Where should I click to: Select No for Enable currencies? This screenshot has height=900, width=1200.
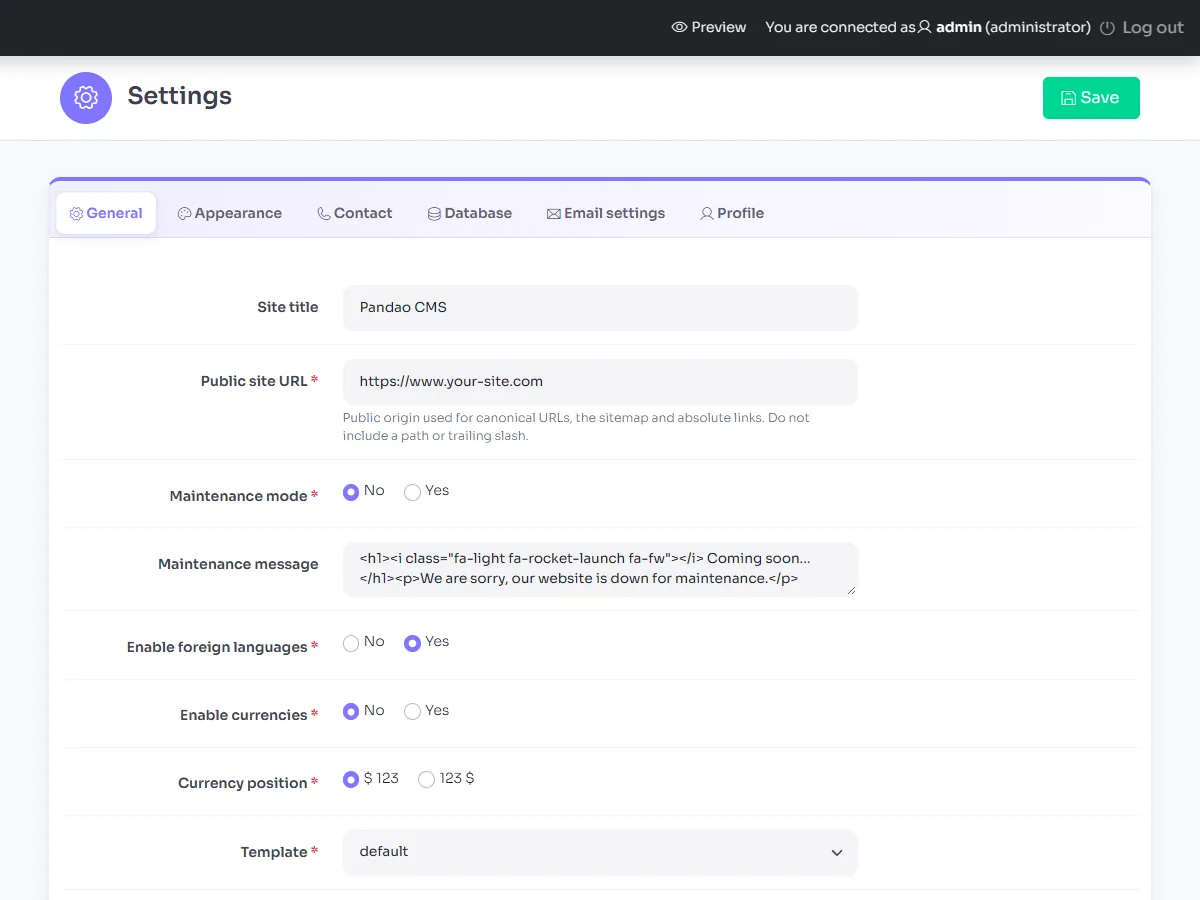click(x=351, y=711)
